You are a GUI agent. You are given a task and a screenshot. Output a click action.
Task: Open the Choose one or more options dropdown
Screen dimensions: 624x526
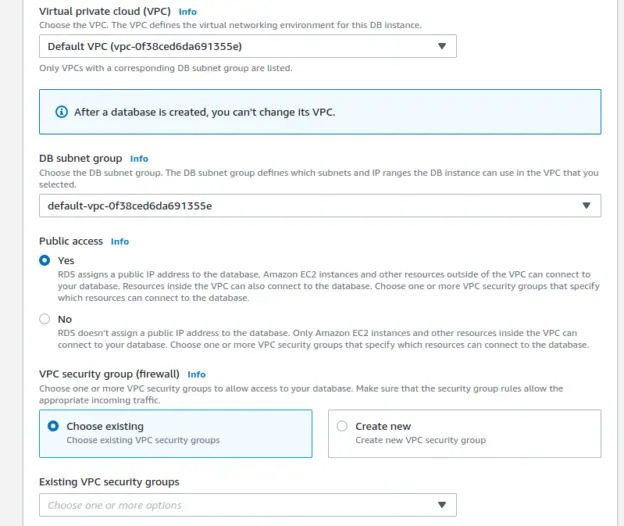tap(248, 505)
